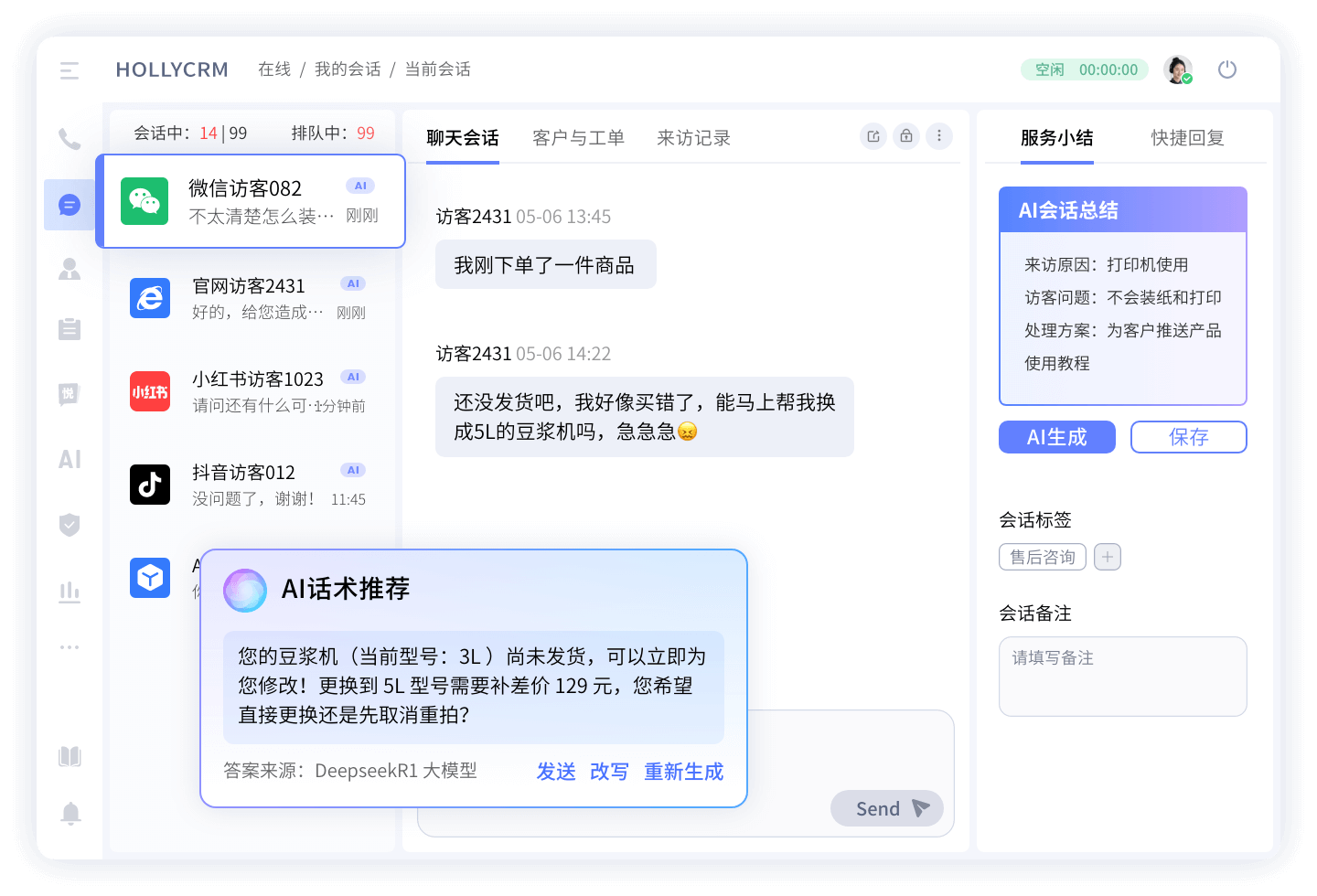Screen dimensions: 1317x896
Task: Open the work order clipboard icon
Action: [x=70, y=329]
